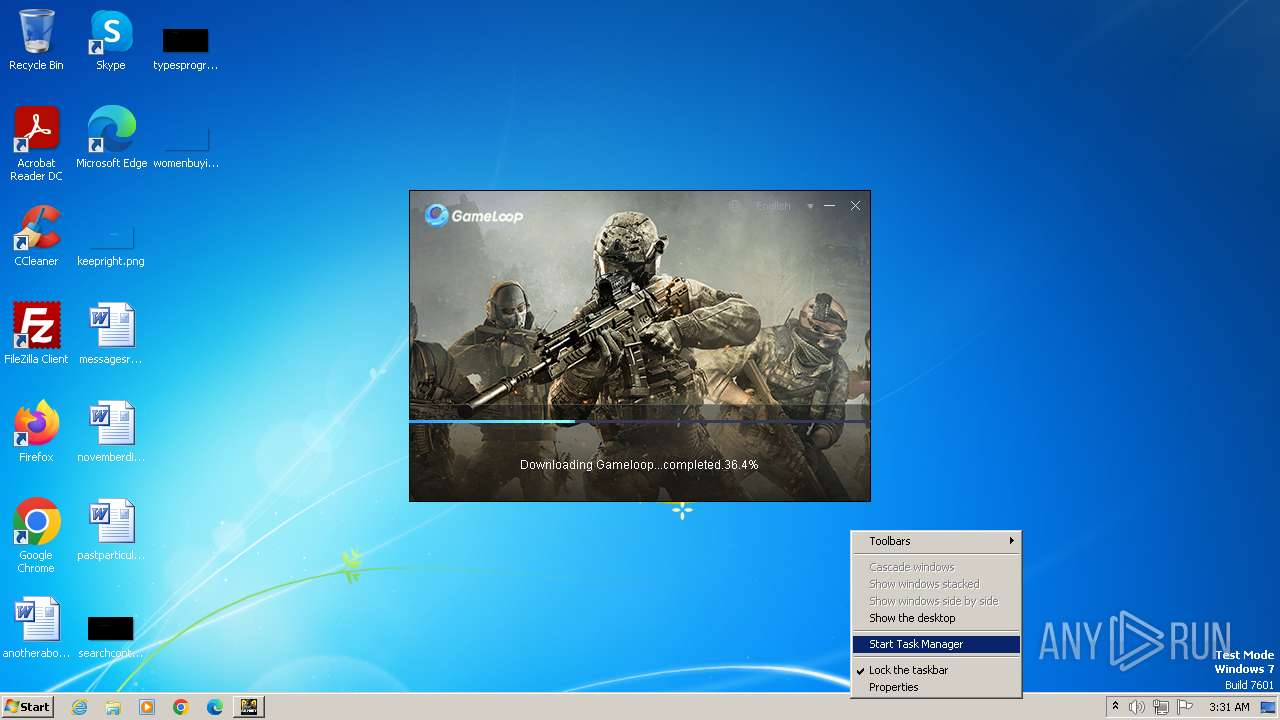This screenshot has height=720, width=1280.
Task: Select the anotherabo... Word document
Action: tap(36, 628)
